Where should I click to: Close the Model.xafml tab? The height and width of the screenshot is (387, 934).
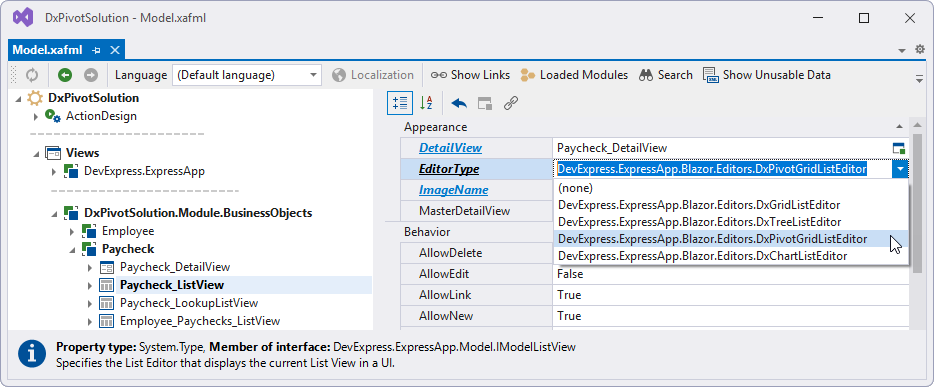pos(115,50)
